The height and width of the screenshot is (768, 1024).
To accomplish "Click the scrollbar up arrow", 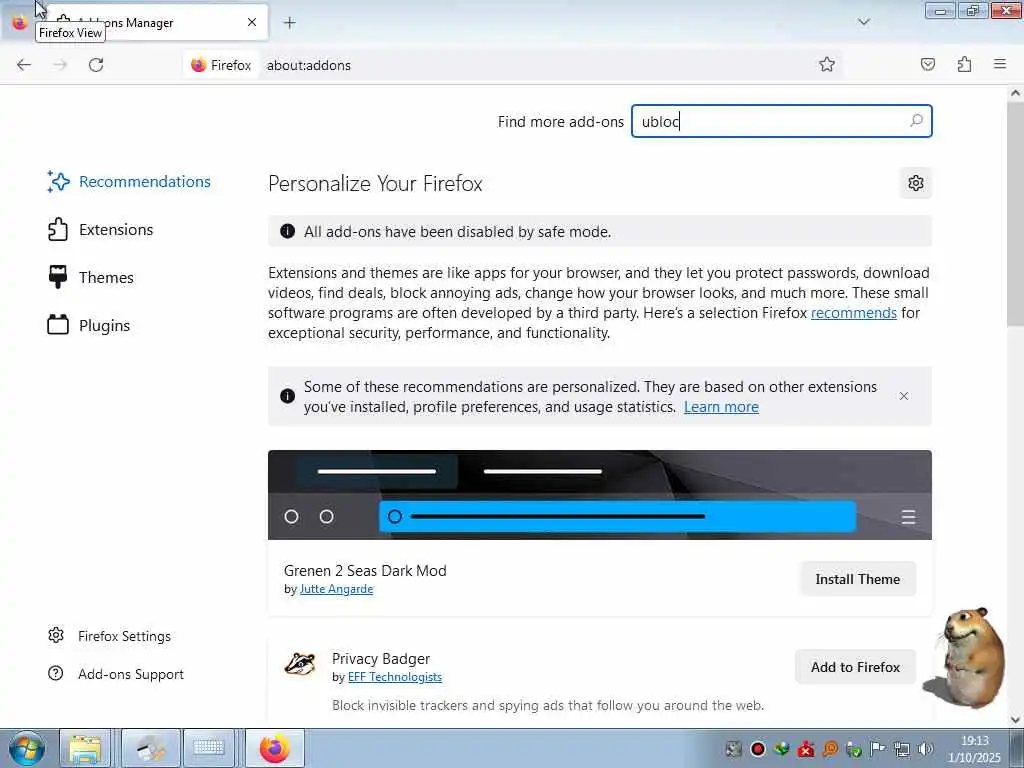I will pos(1015,93).
